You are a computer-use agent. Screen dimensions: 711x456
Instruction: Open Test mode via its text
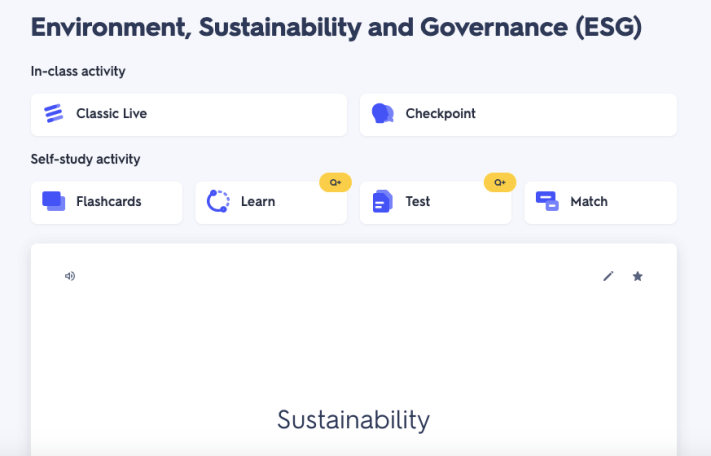pyautogui.click(x=418, y=202)
